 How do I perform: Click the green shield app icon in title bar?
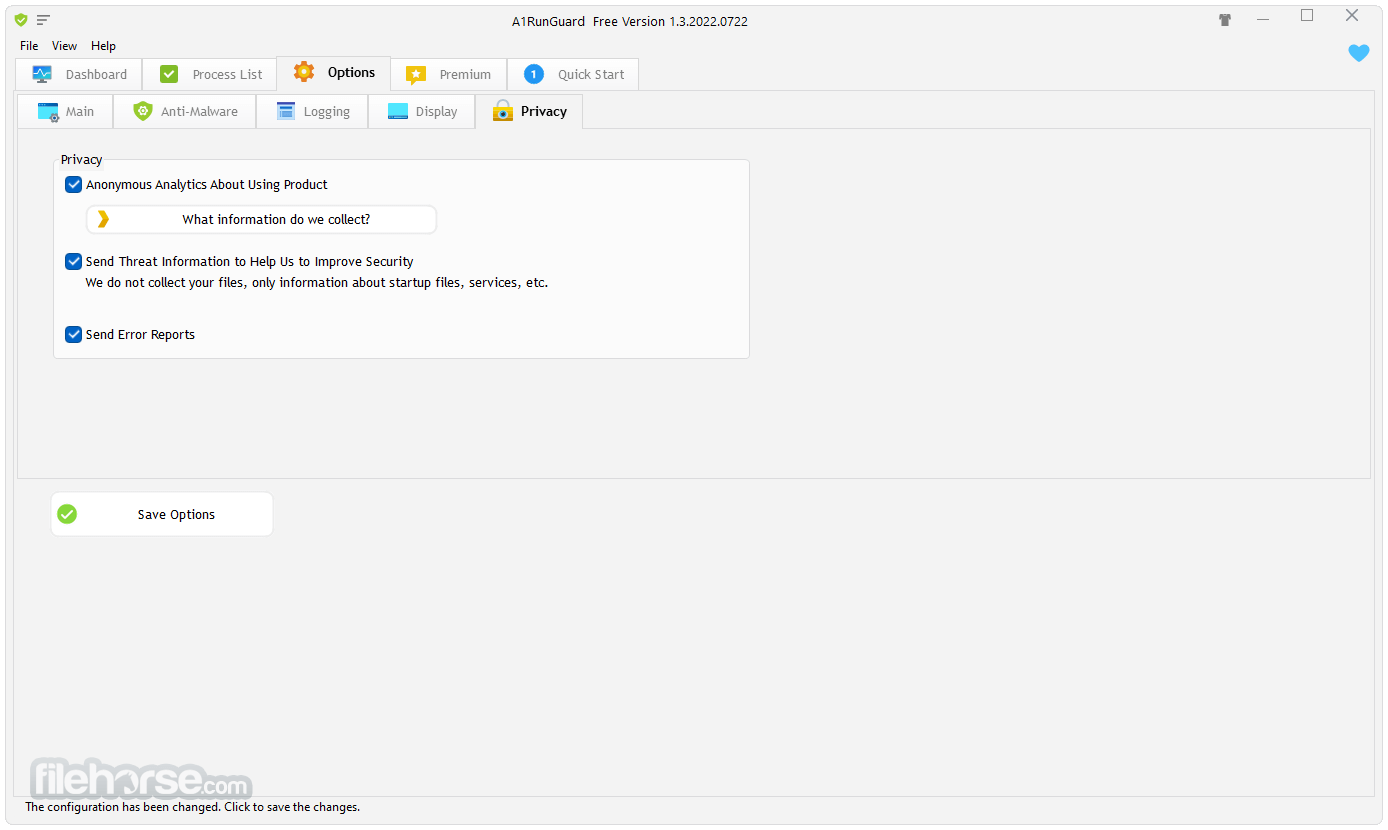click(21, 20)
